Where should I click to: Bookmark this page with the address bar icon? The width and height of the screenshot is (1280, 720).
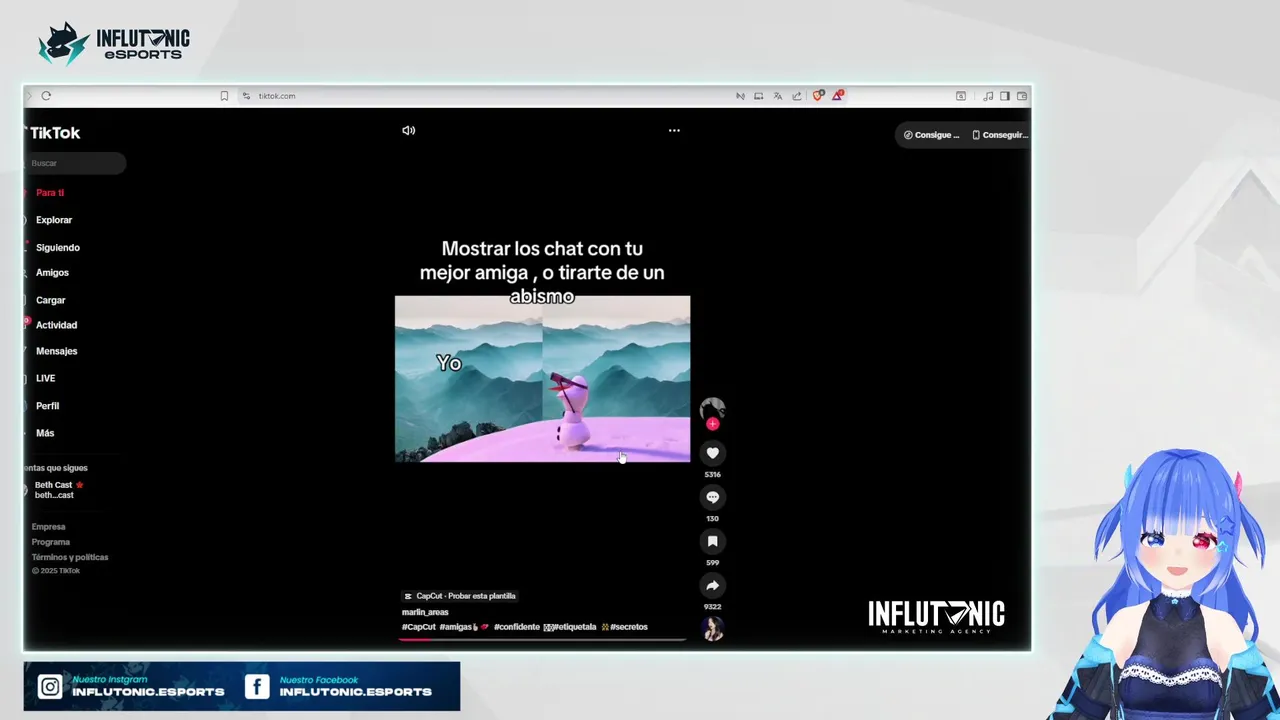[x=224, y=96]
